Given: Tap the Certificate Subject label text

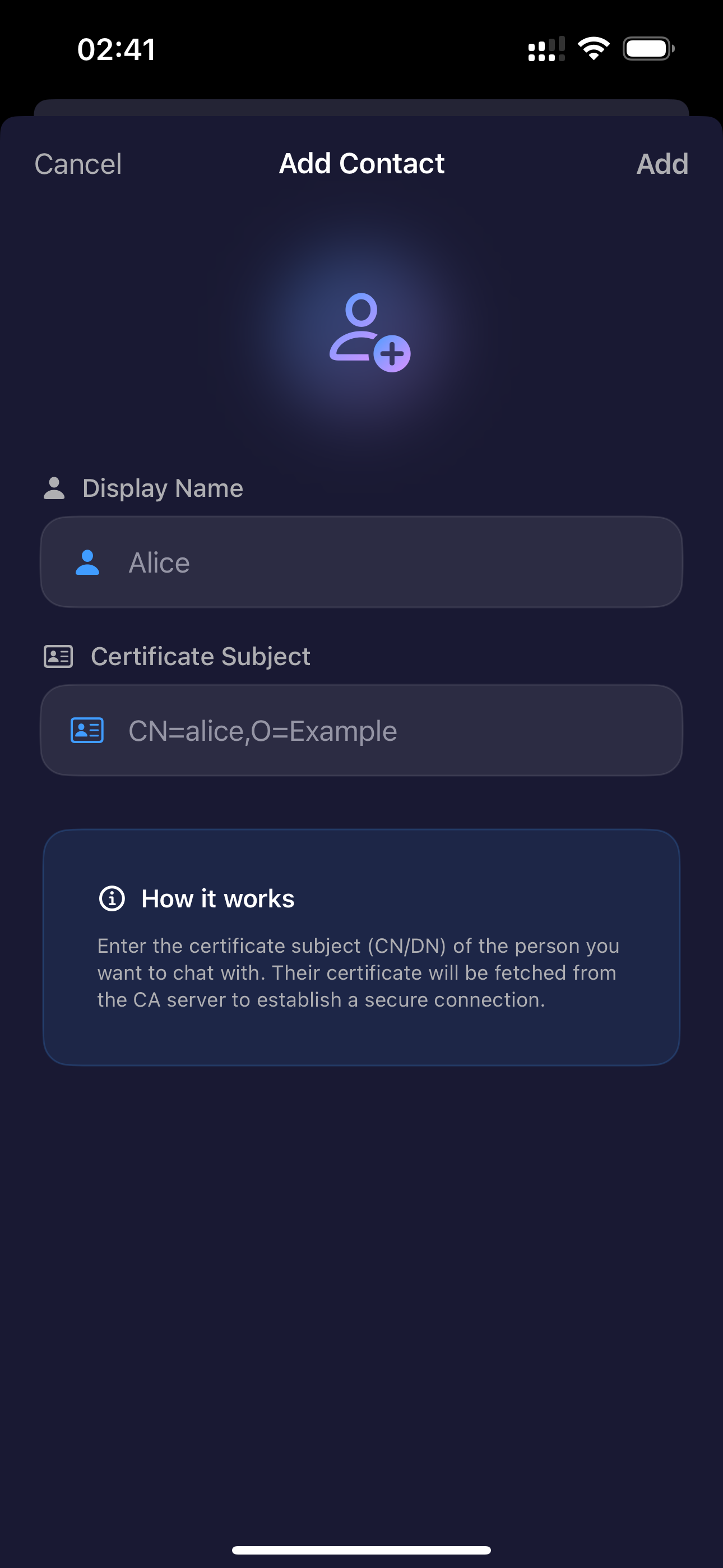Looking at the screenshot, I should tap(200, 656).
